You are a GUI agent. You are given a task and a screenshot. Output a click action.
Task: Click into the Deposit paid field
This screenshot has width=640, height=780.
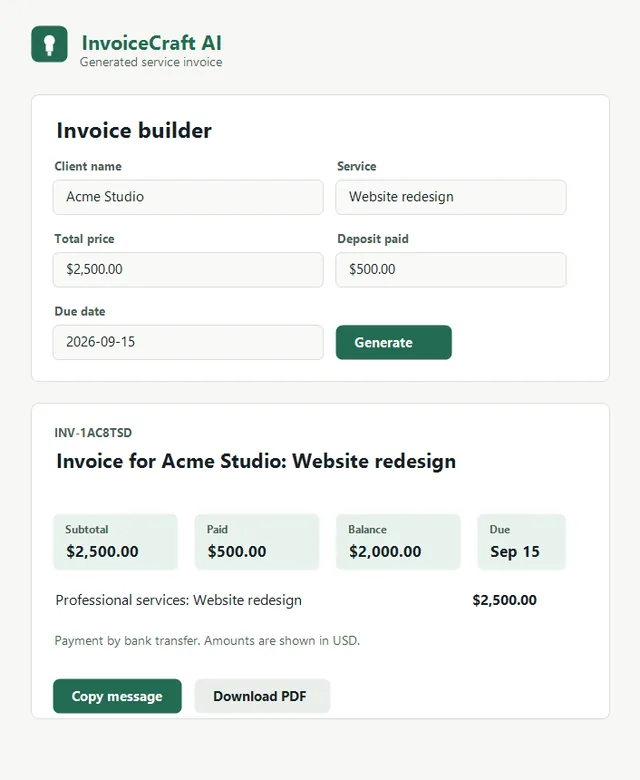[451, 270]
